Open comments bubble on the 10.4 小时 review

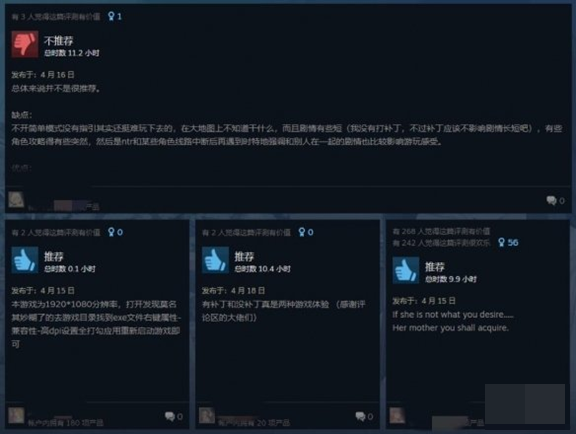tap(360, 416)
